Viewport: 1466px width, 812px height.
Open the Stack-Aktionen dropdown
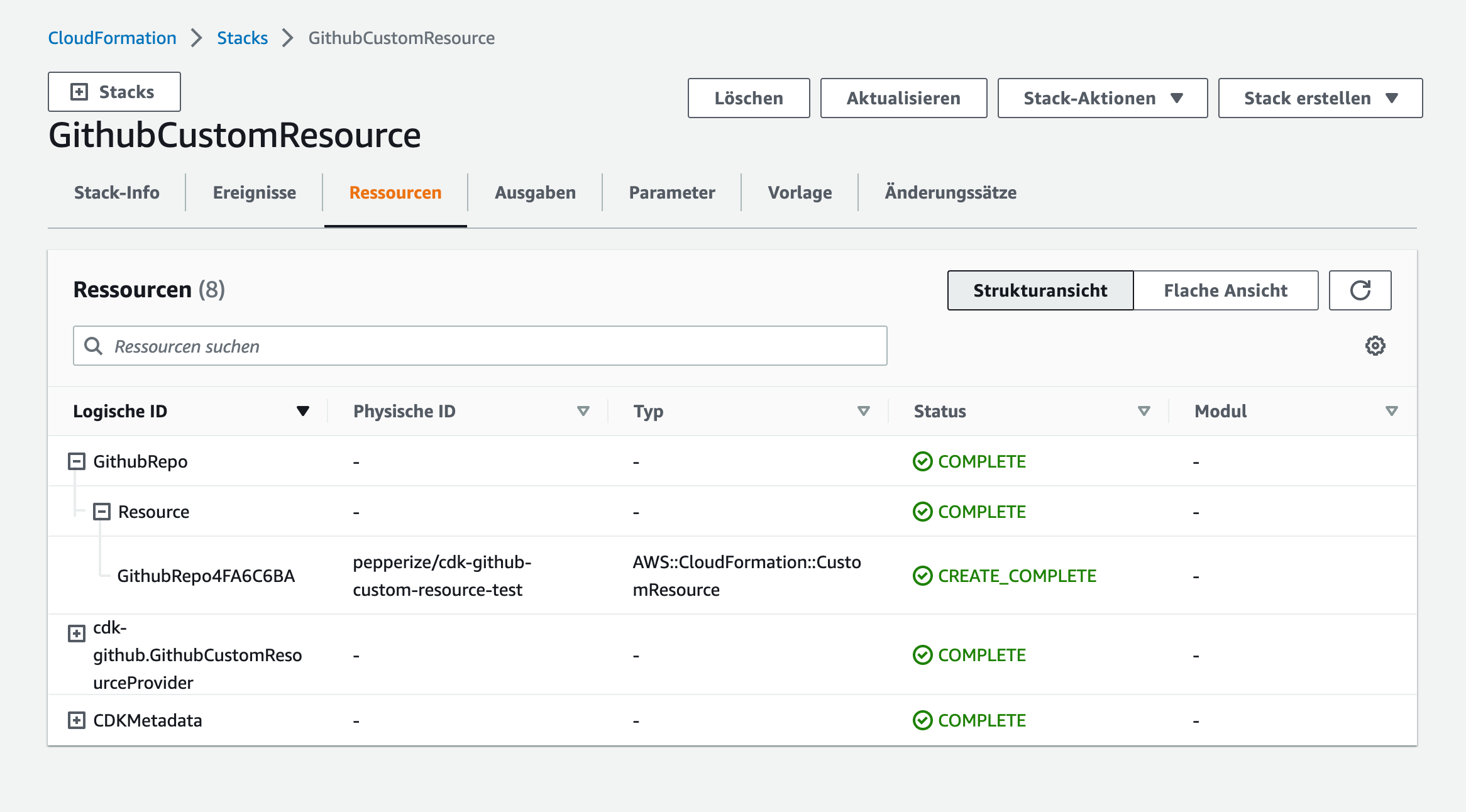coord(1102,98)
